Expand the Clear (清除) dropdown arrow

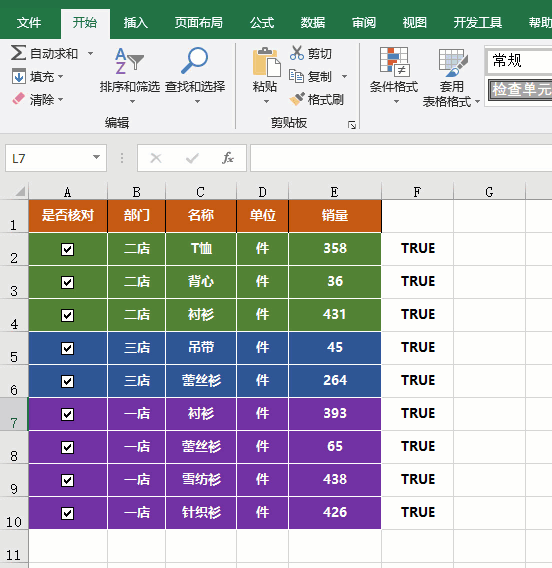click(60, 99)
